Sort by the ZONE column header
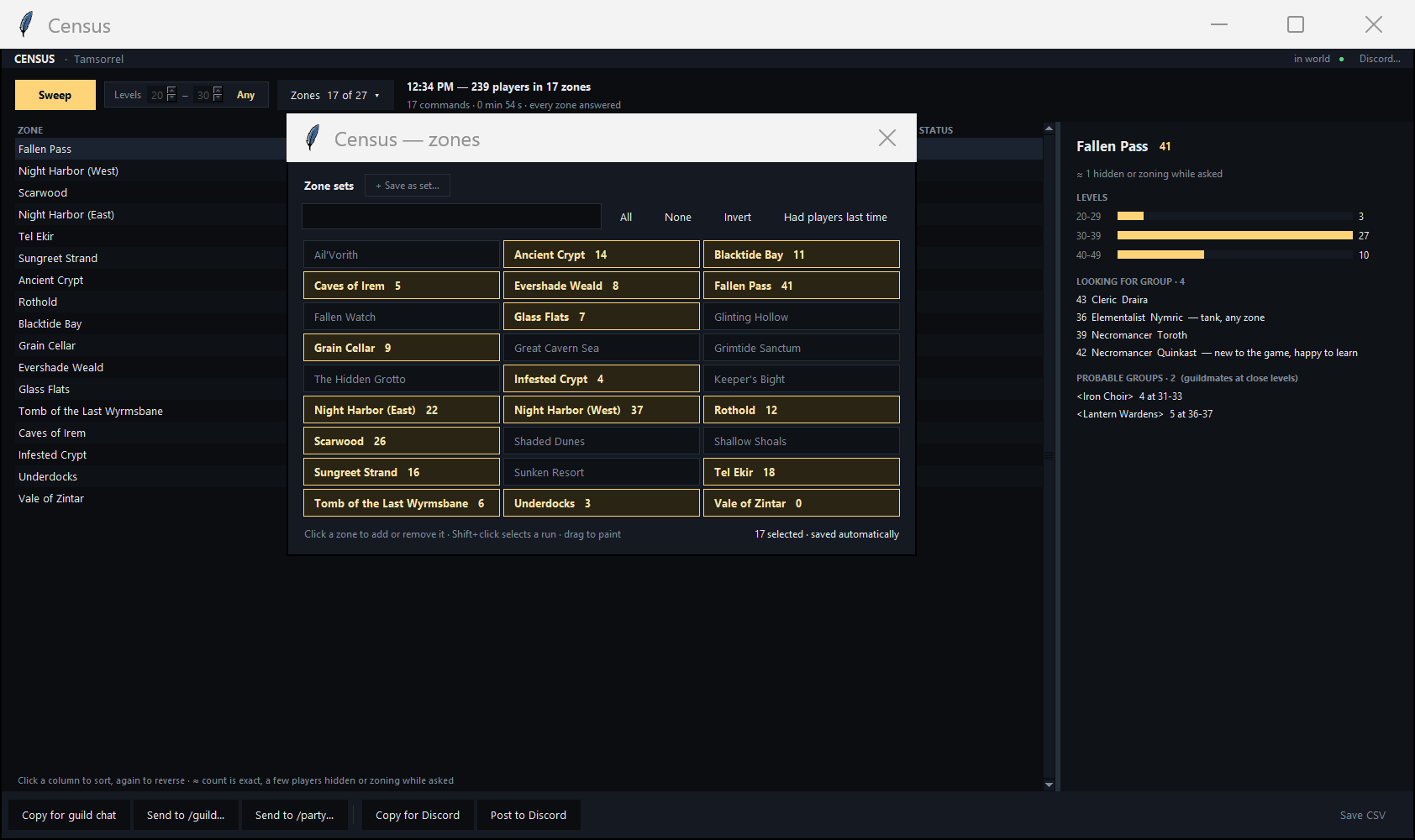Viewport: 1415px width, 840px height. click(x=30, y=130)
